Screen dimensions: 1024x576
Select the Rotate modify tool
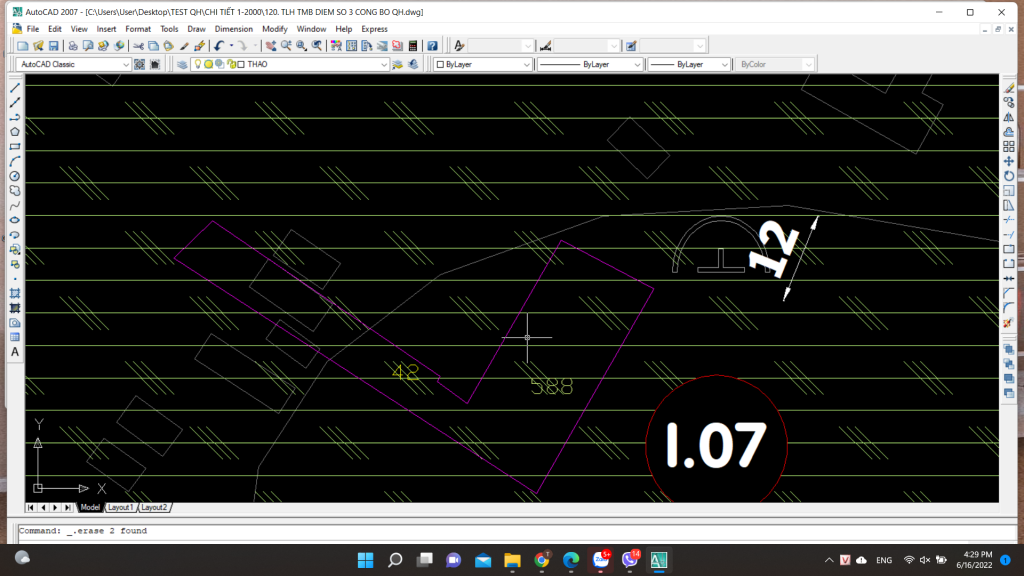tap(1009, 176)
